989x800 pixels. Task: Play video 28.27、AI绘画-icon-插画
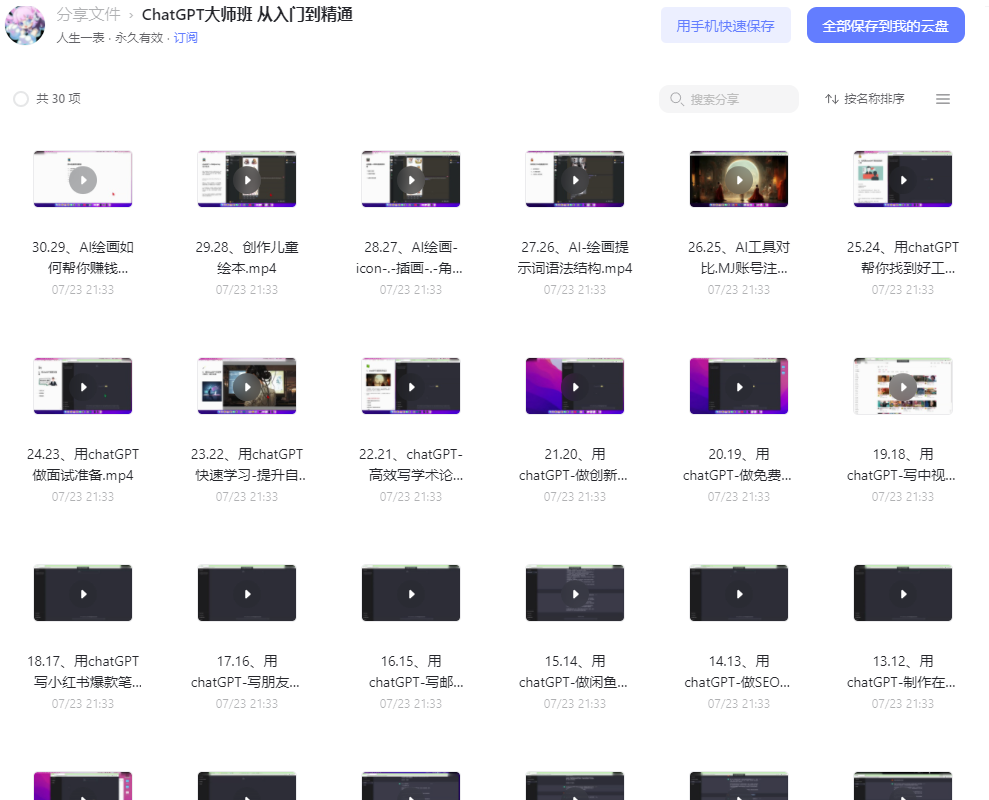pos(411,179)
